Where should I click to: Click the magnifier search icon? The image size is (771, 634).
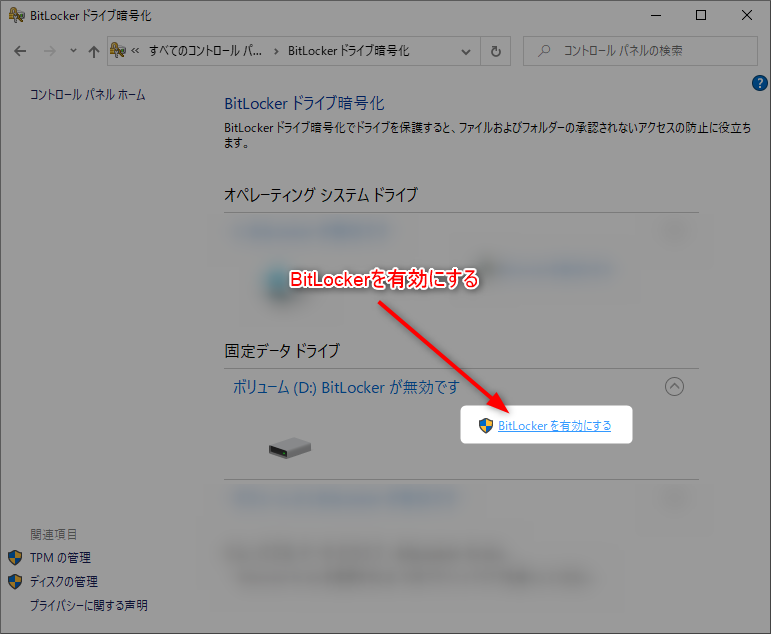pyautogui.click(x=544, y=51)
